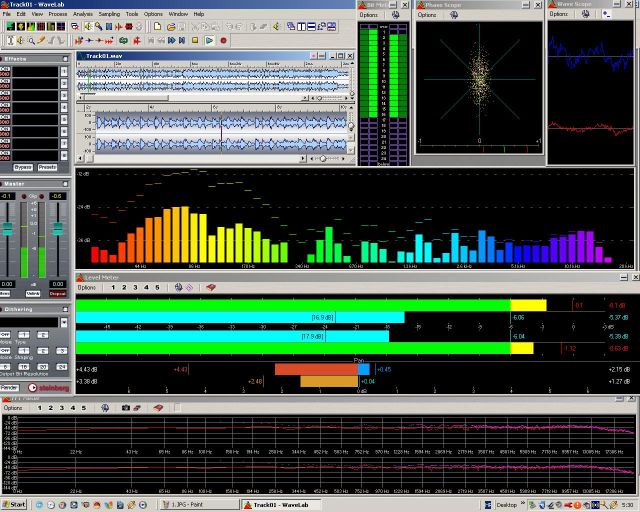Screen dimensions: 640x512
Task: Click the Render button in the Master section
Action: click(9, 387)
